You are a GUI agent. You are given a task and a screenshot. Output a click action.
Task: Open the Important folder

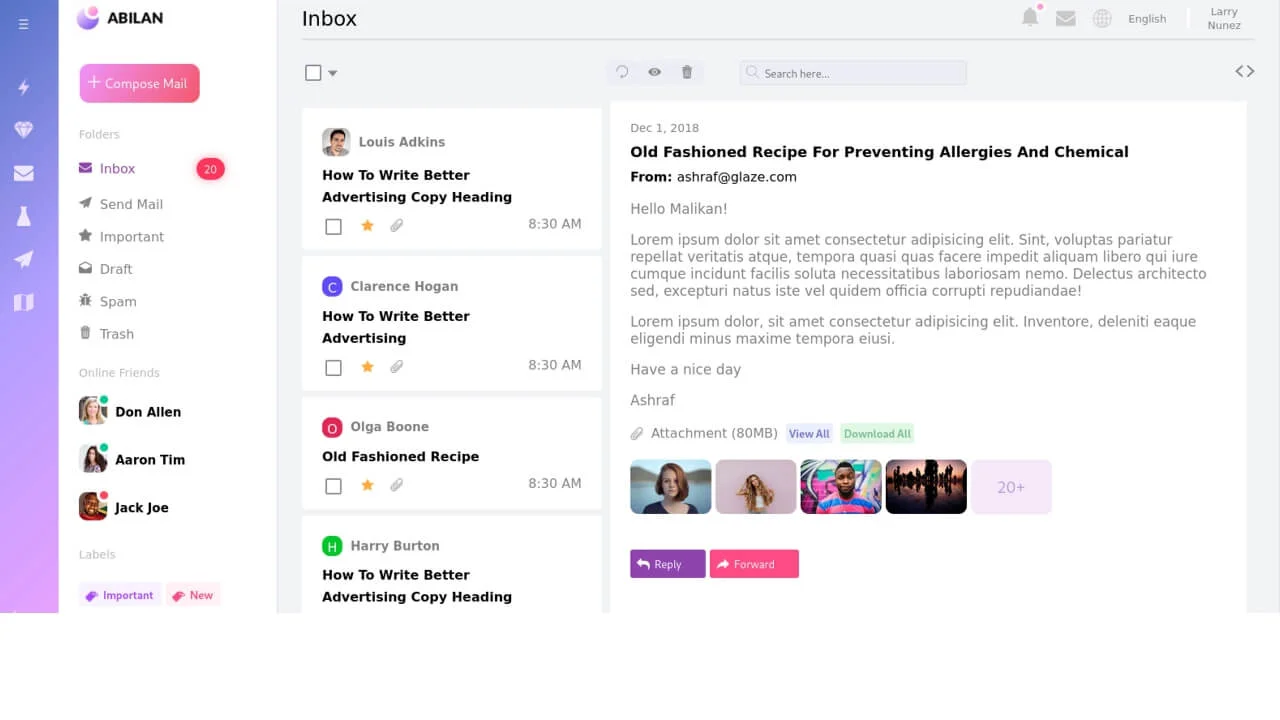pos(131,237)
